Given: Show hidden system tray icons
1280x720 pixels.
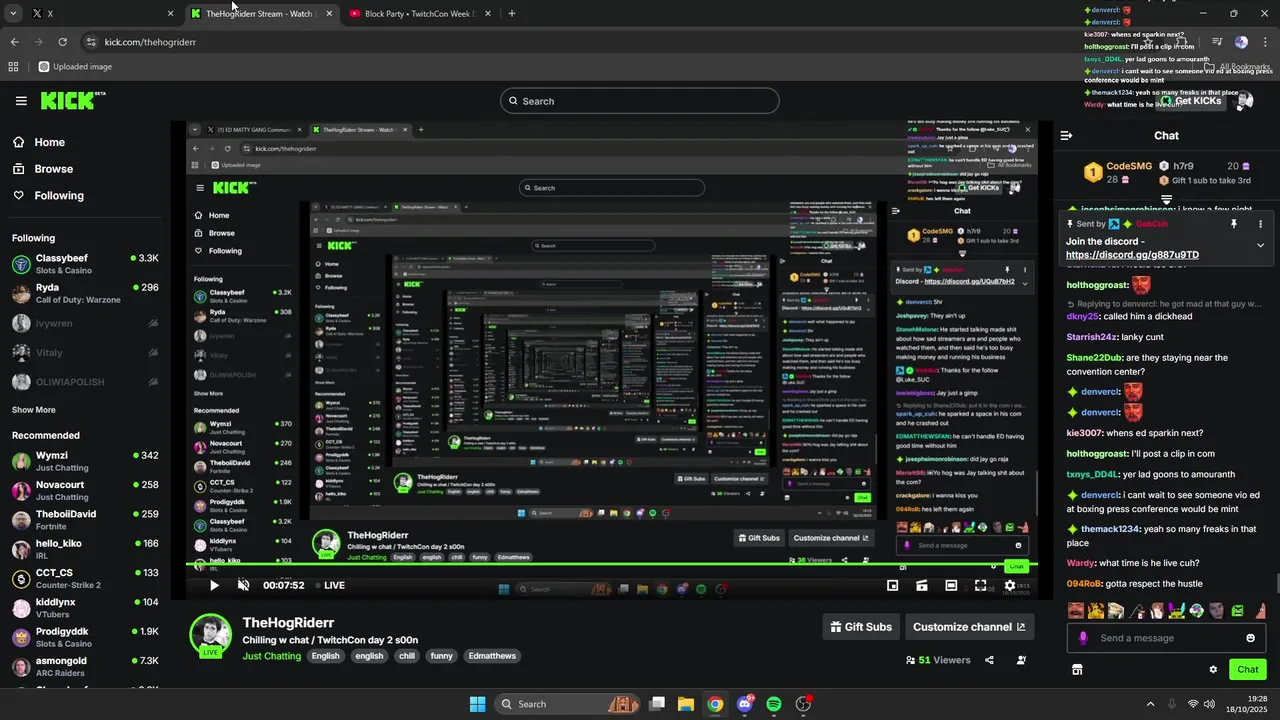Looking at the screenshot, I should [1150, 704].
